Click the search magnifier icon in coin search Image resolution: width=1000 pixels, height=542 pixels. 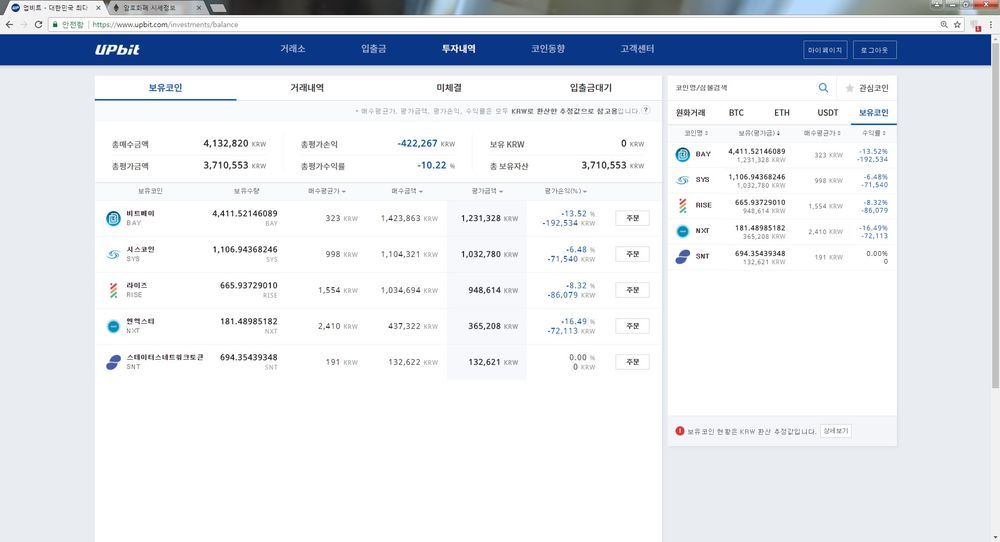824,88
